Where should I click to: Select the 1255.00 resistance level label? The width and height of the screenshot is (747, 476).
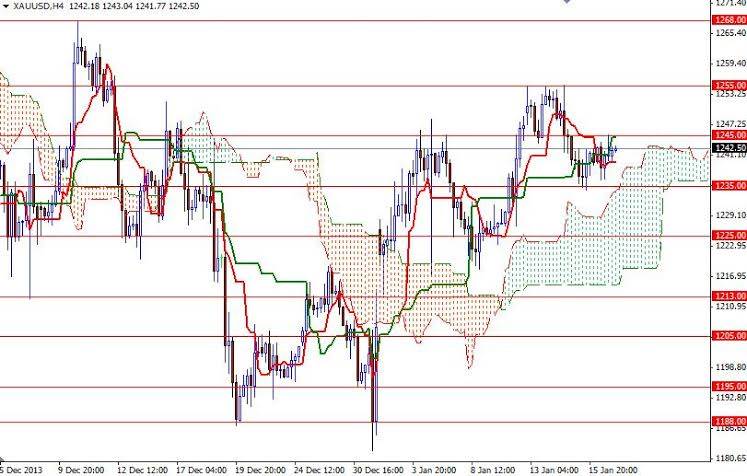pyautogui.click(x=729, y=85)
